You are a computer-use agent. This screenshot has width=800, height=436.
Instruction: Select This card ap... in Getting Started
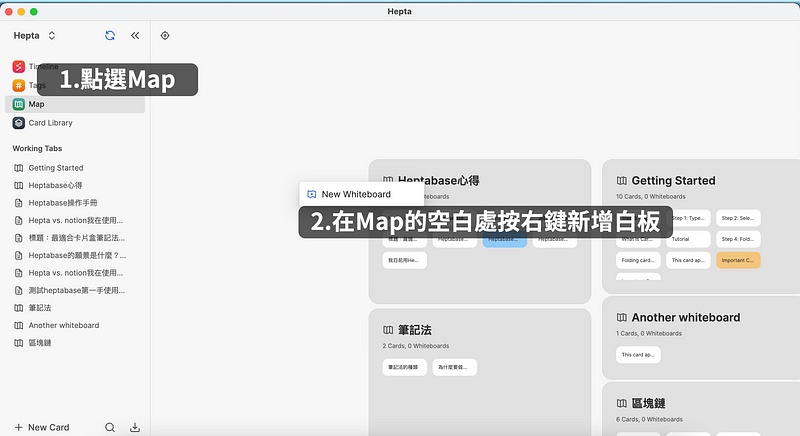coord(688,260)
